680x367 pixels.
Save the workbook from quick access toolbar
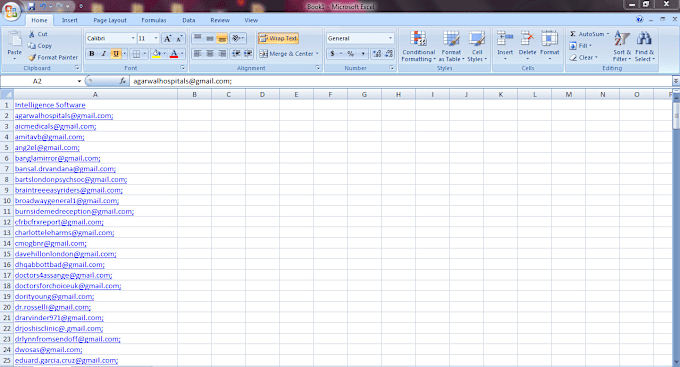tap(31, 7)
